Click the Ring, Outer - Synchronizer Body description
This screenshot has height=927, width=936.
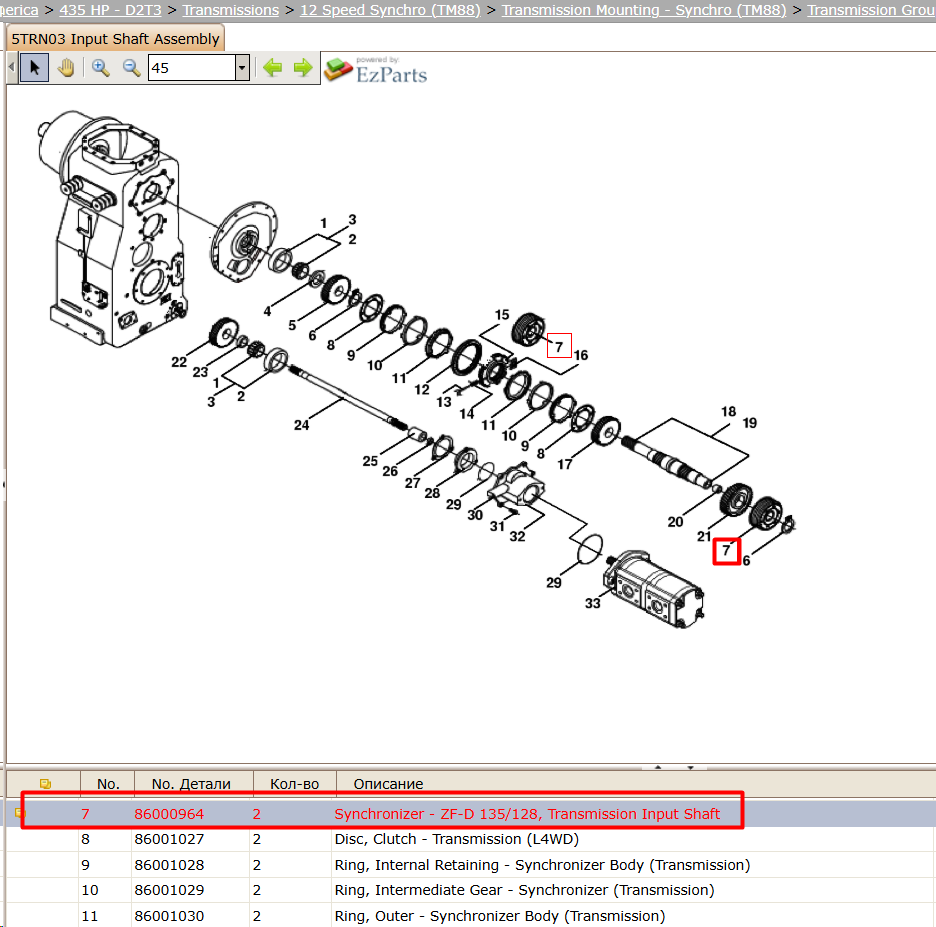pos(500,916)
